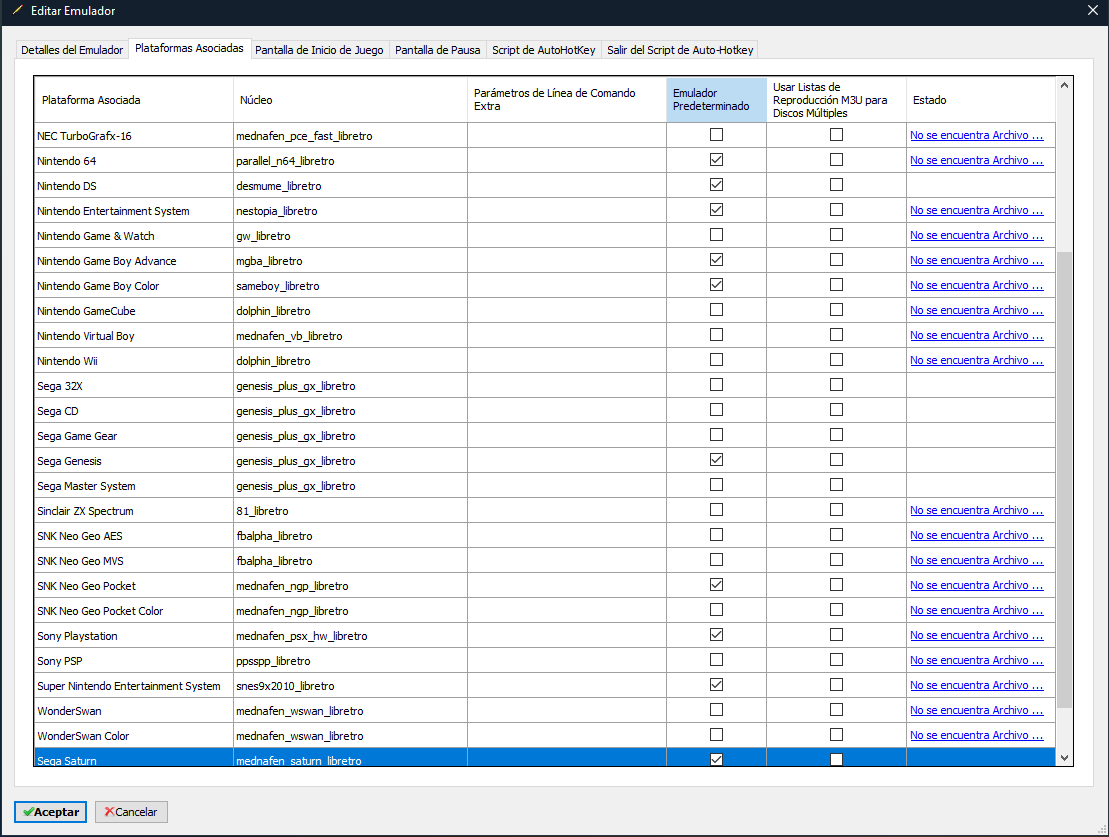
Task: Click the Aceptar button
Action: point(50,812)
